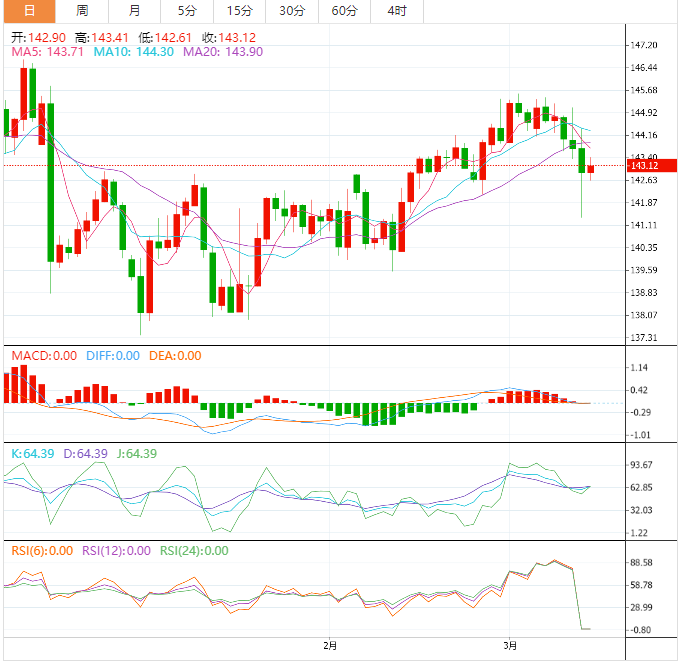The image size is (681, 664).
Task: Click the J:64.39 label
Action: [137, 454]
